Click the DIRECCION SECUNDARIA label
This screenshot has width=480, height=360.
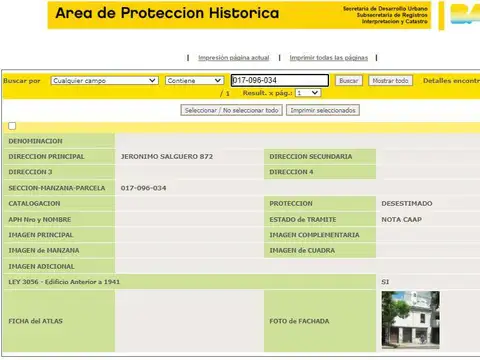tap(311, 157)
